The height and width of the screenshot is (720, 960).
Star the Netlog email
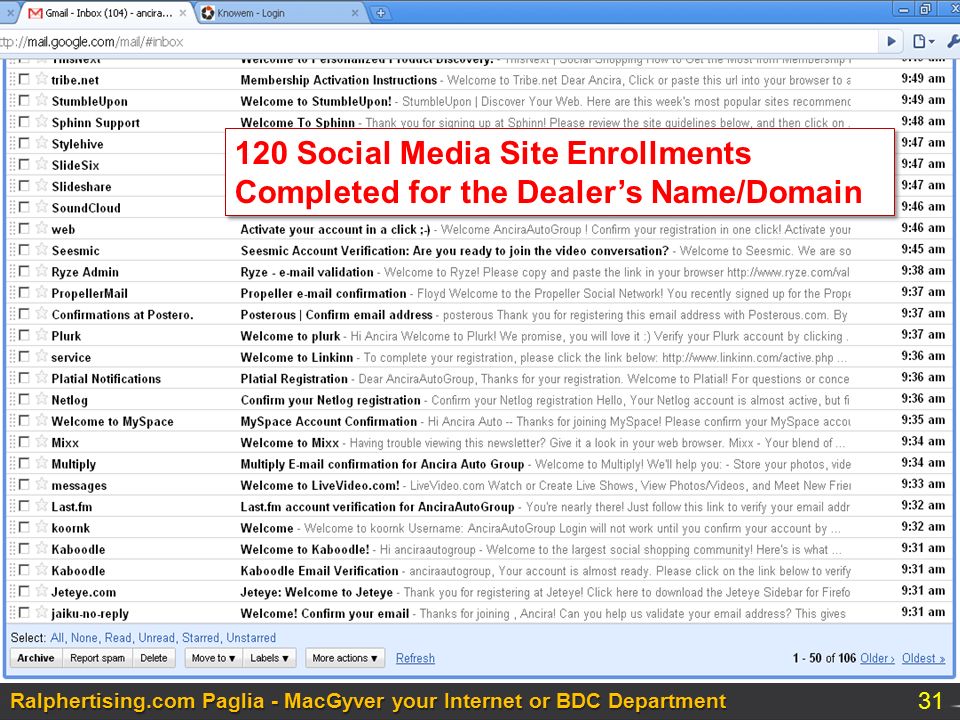pos(42,399)
